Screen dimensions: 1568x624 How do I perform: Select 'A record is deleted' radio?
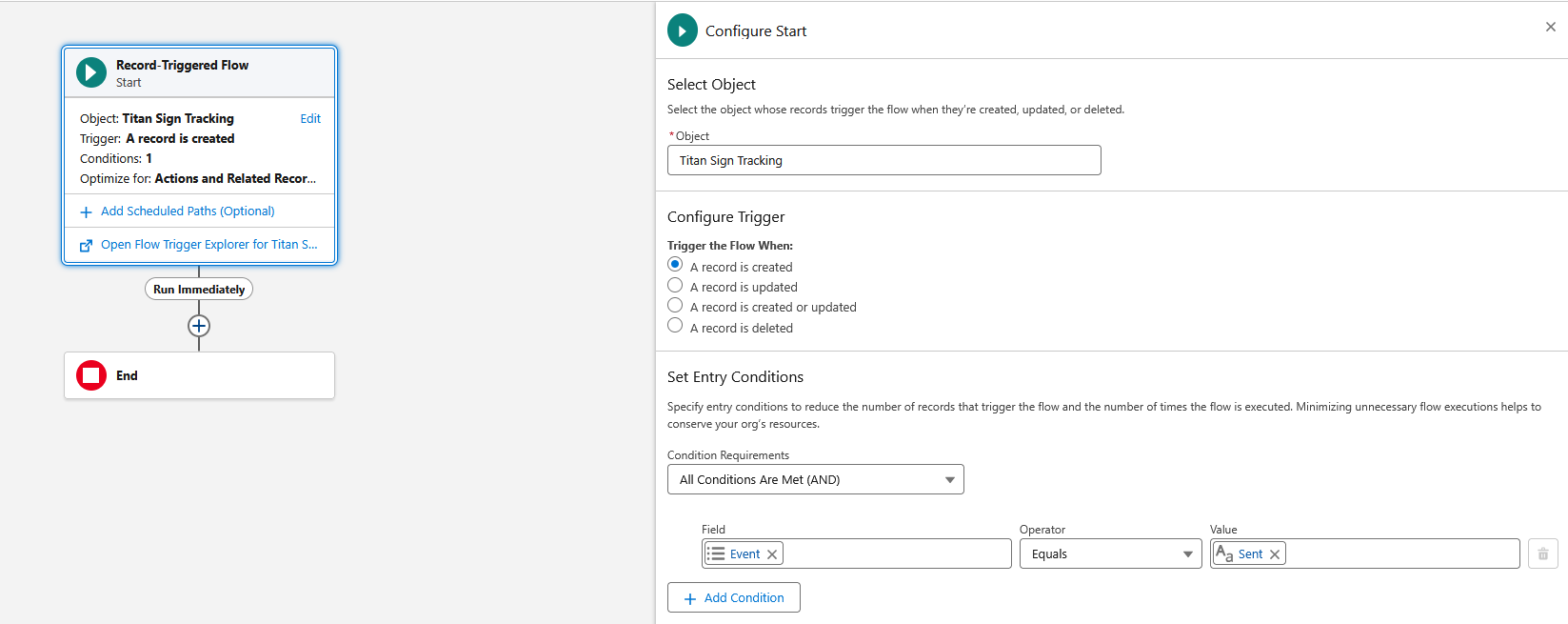(675, 326)
